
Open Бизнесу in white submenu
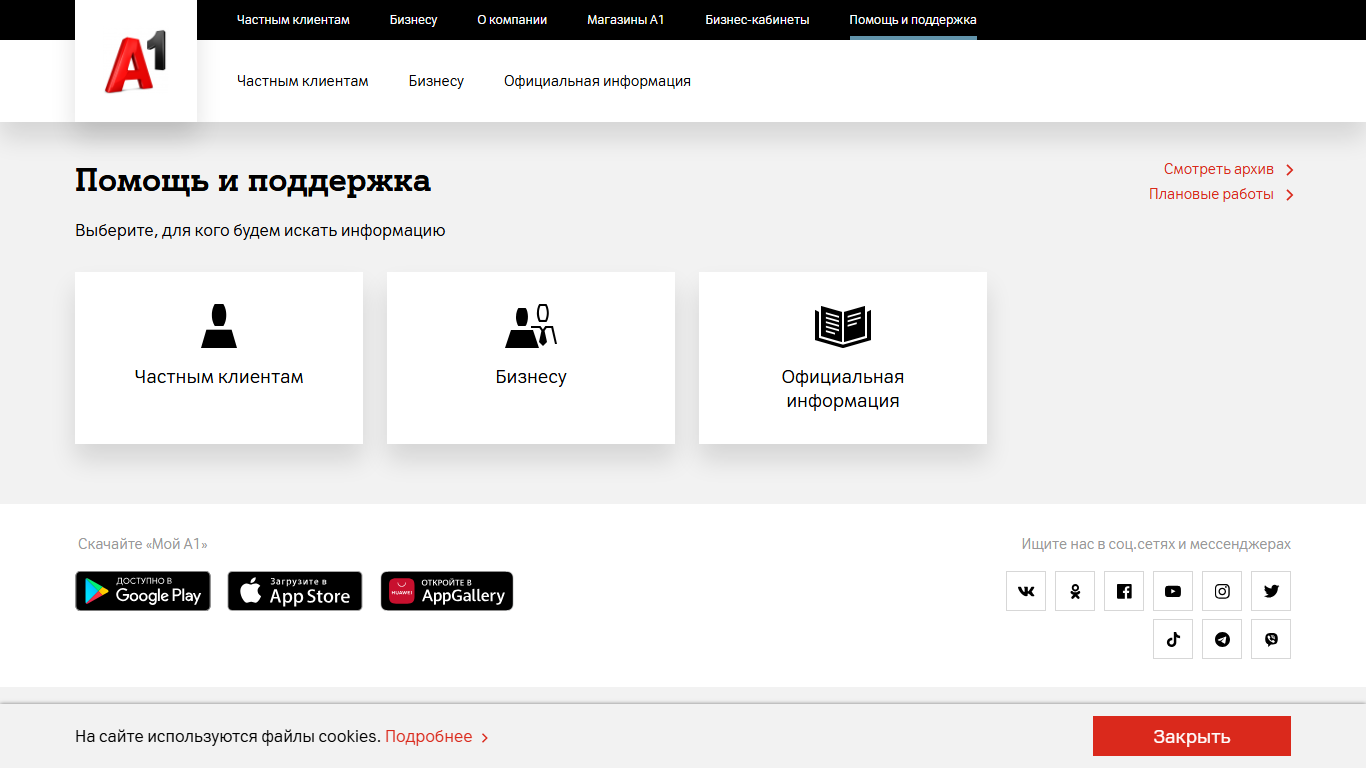click(436, 81)
